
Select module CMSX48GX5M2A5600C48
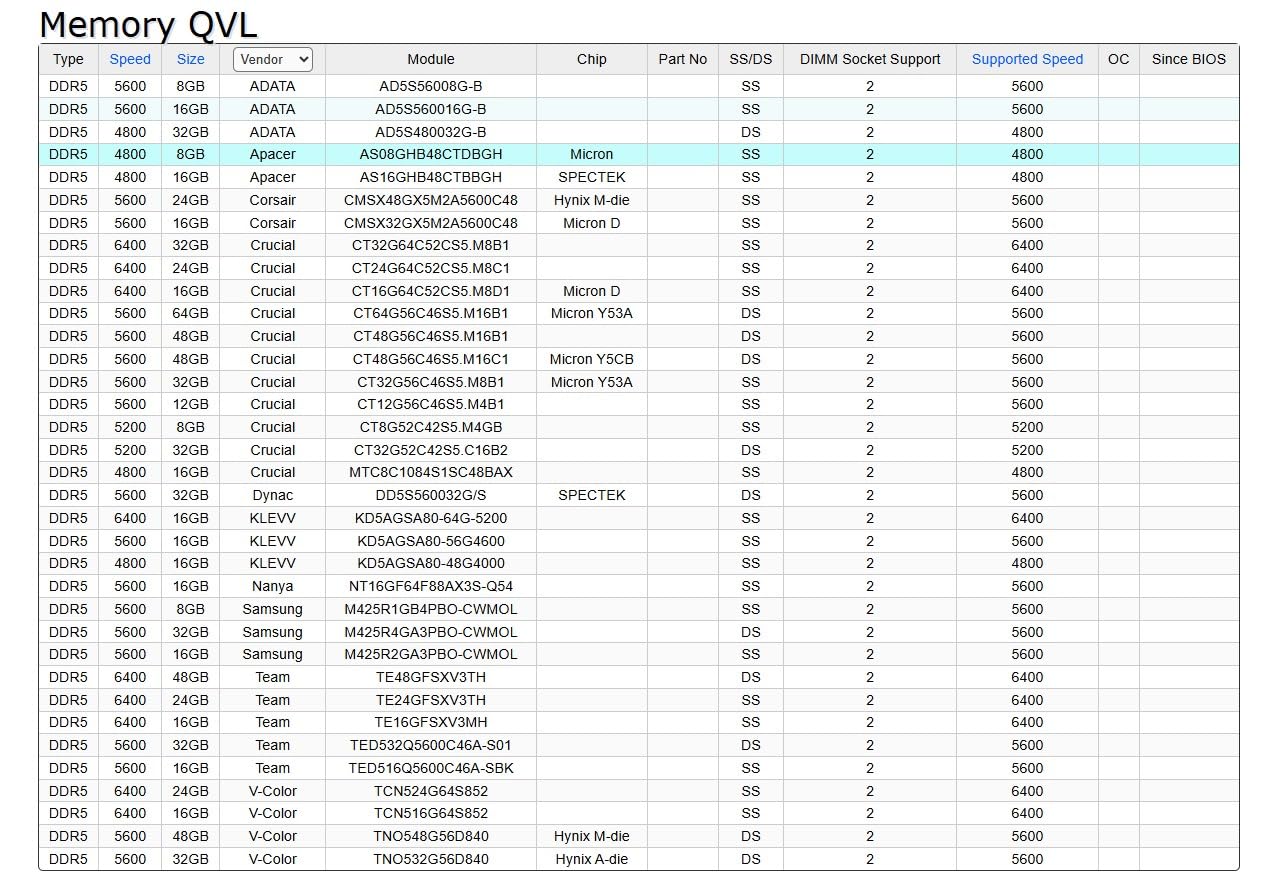431,200
